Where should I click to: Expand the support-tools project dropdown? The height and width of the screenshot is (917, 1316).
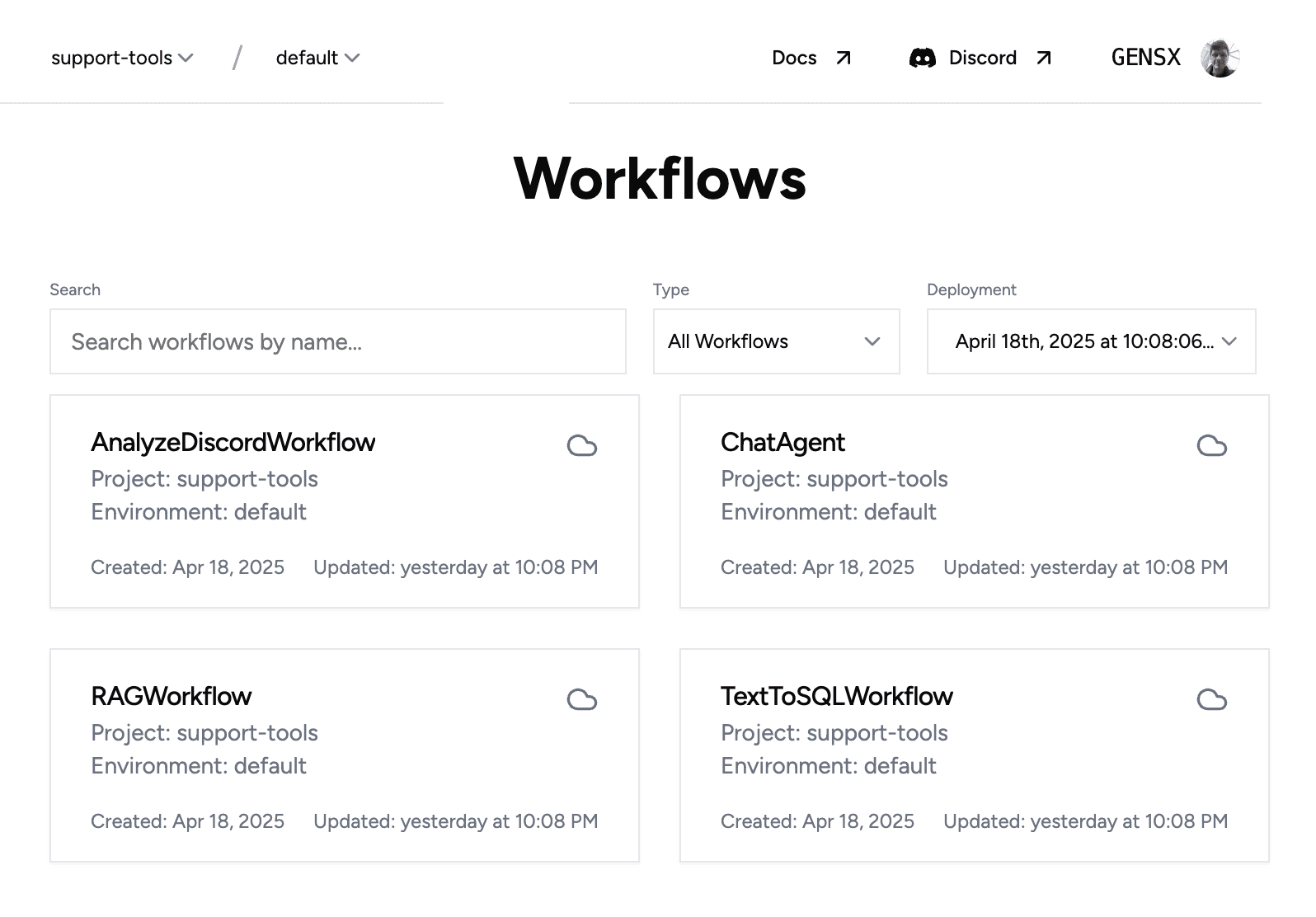(122, 58)
